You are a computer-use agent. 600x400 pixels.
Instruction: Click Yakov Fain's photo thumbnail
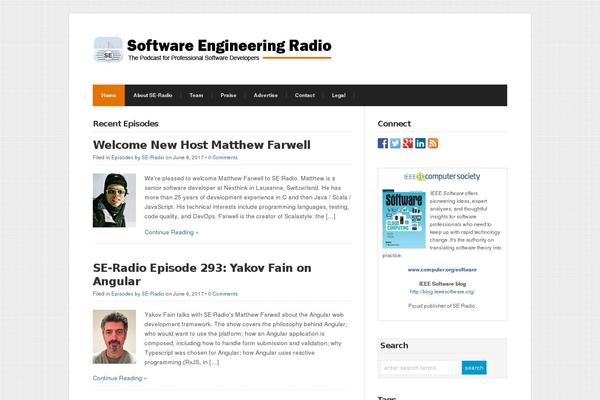coord(114,337)
